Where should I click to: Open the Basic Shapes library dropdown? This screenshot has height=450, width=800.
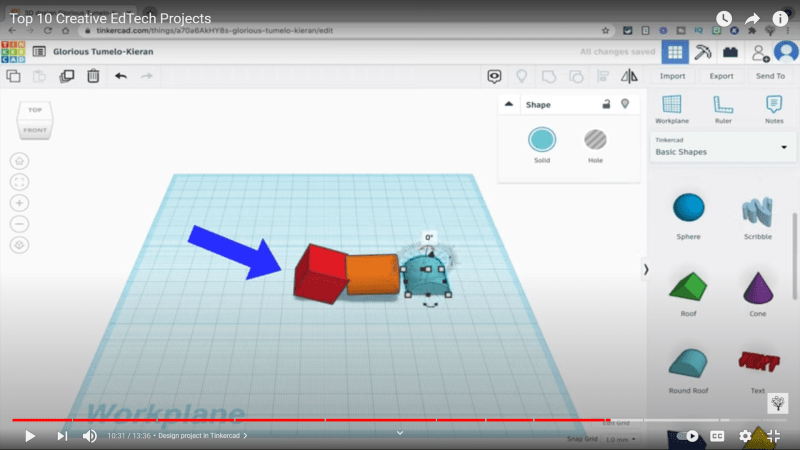point(720,147)
